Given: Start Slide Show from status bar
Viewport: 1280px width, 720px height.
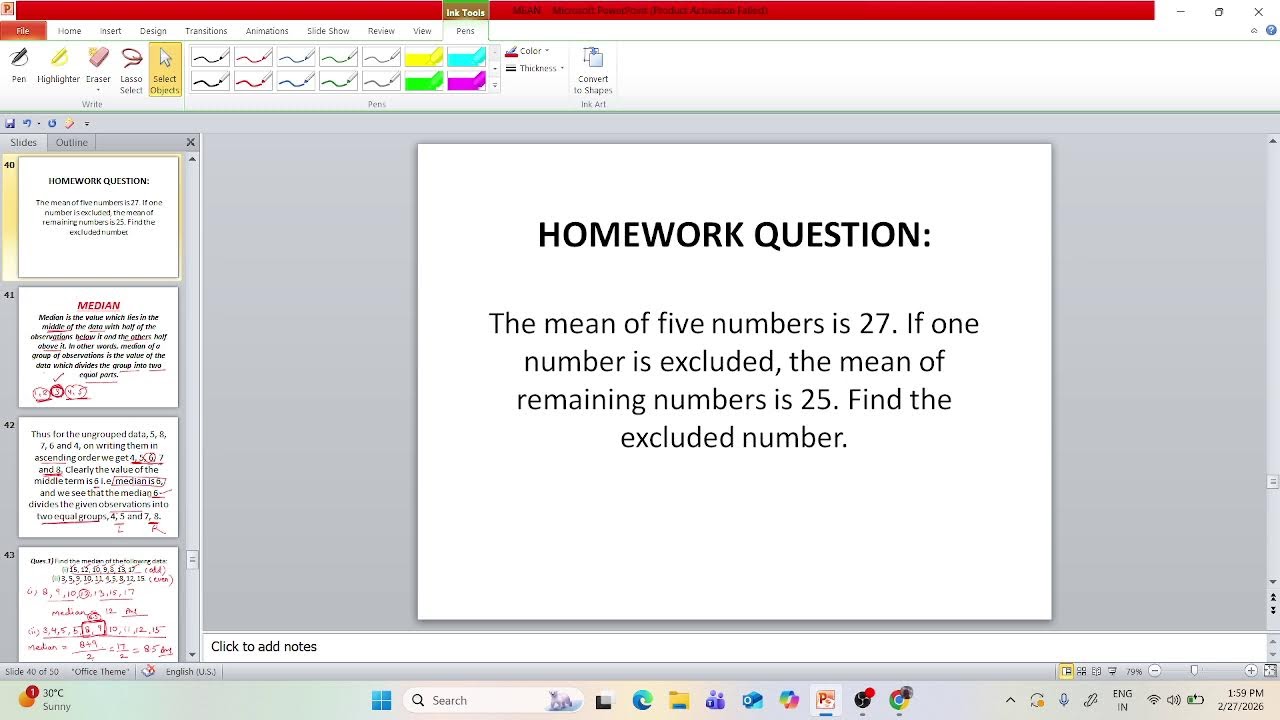Looking at the screenshot, I should pos(1112,671).
